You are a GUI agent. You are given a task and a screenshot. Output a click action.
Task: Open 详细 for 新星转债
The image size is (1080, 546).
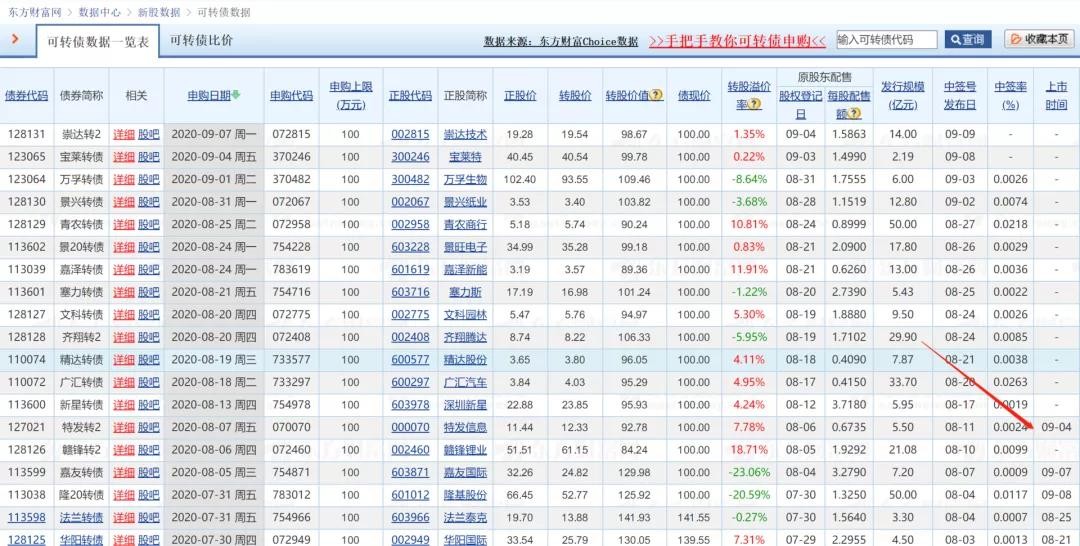tap(124, 405)
